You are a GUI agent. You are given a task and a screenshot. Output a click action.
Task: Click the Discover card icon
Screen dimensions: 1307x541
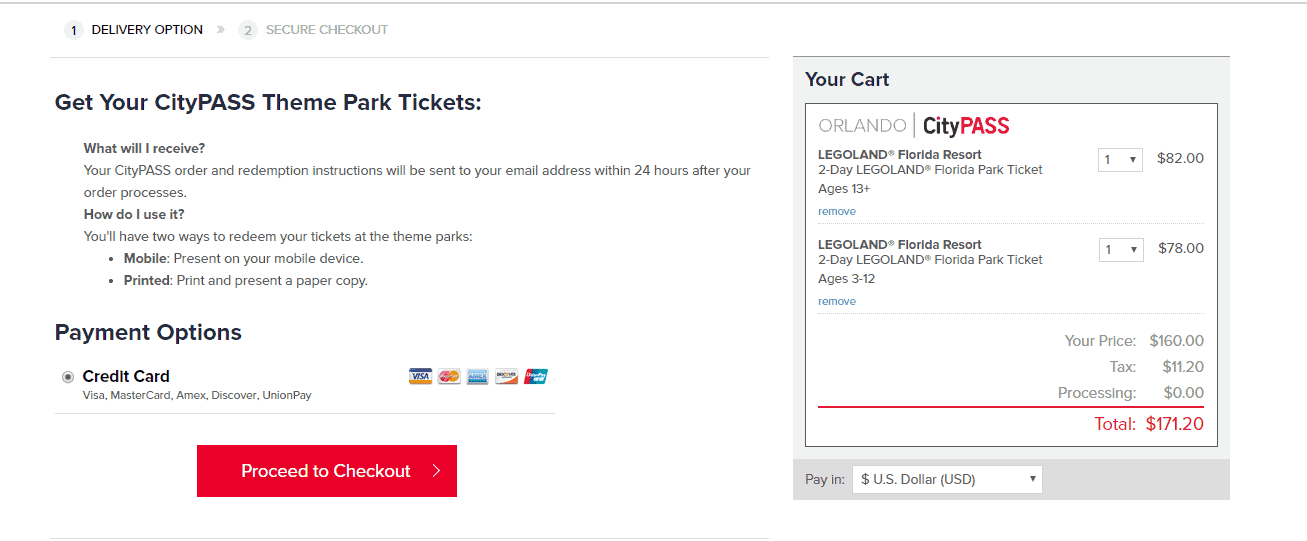[x=507, y=377]
